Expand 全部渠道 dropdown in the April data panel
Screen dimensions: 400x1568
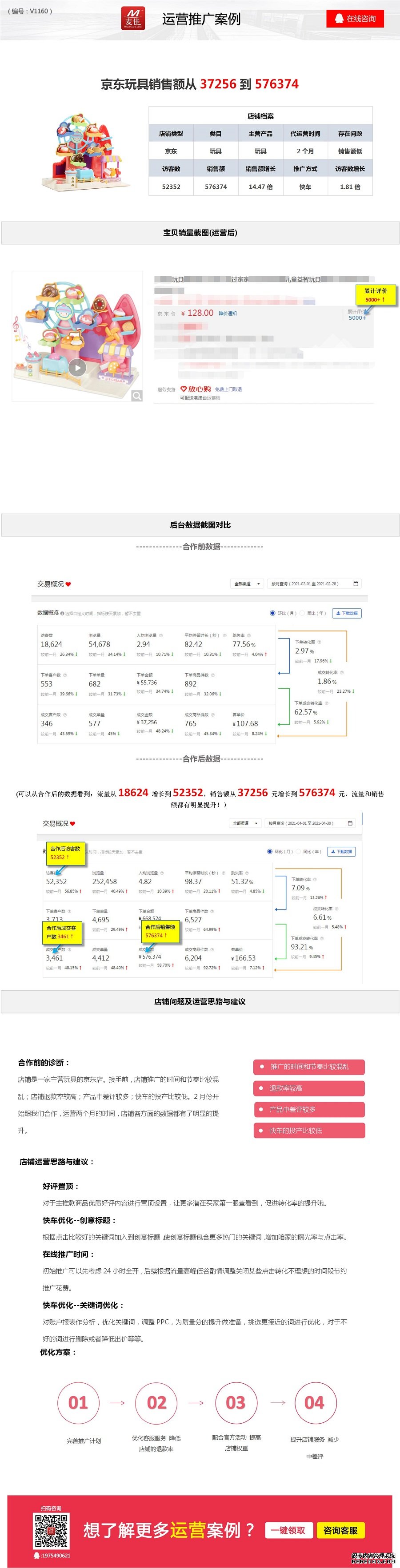[245, 823]
